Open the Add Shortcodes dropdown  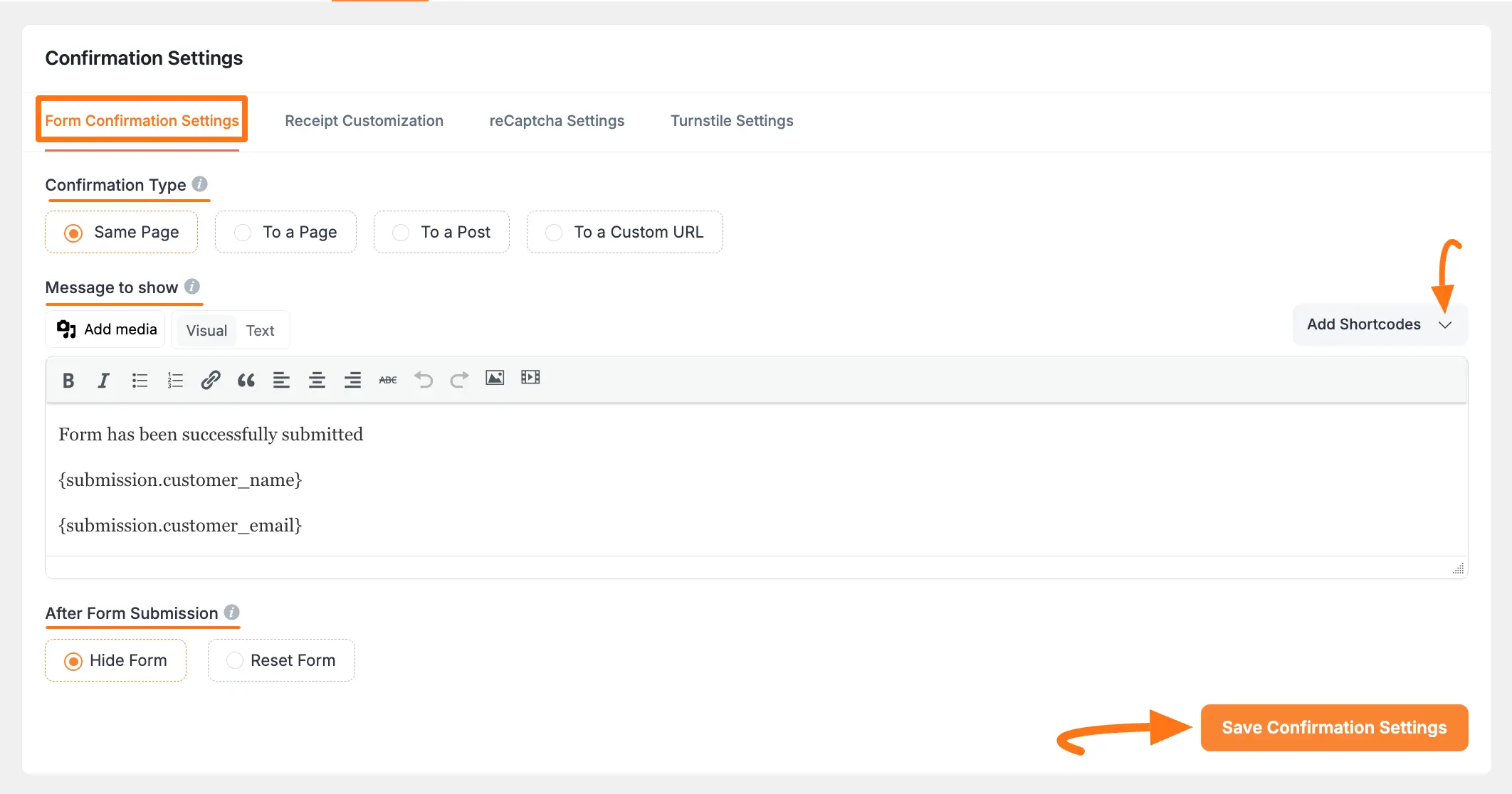tap(1379, 324)
